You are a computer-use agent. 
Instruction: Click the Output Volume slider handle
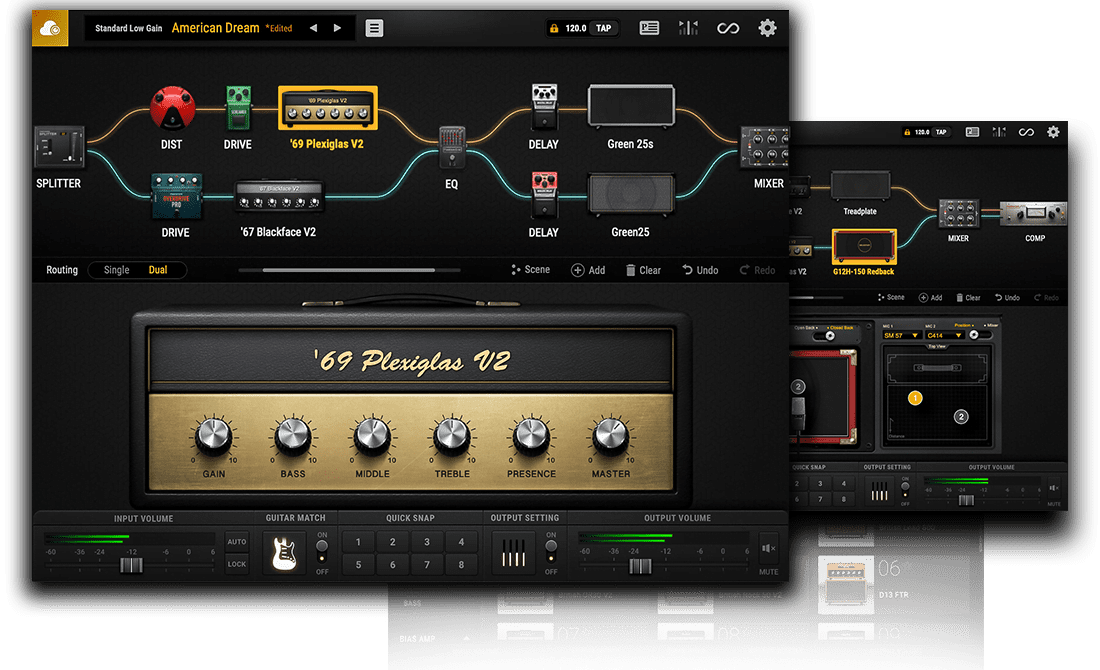640,565
